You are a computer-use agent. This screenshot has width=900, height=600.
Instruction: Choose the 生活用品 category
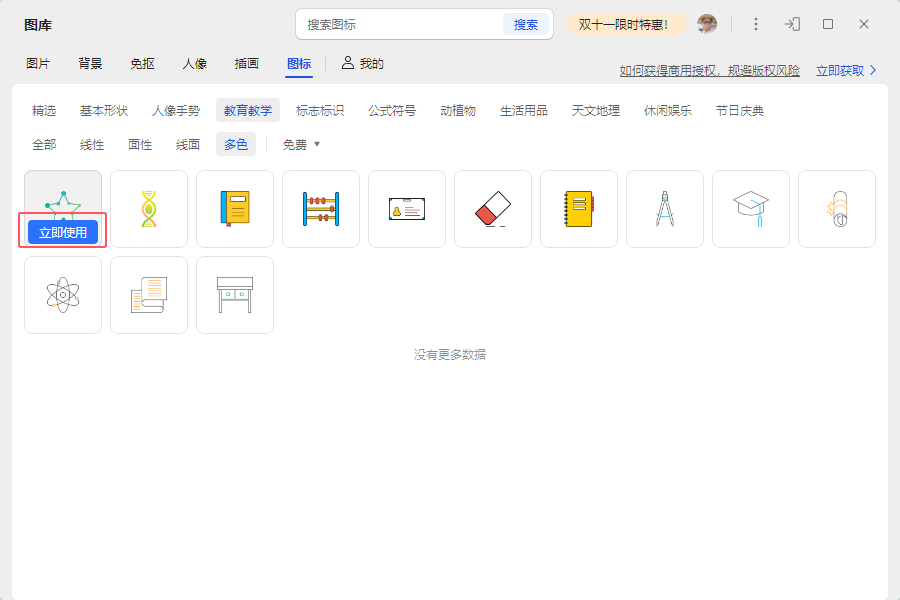(524, 111)
